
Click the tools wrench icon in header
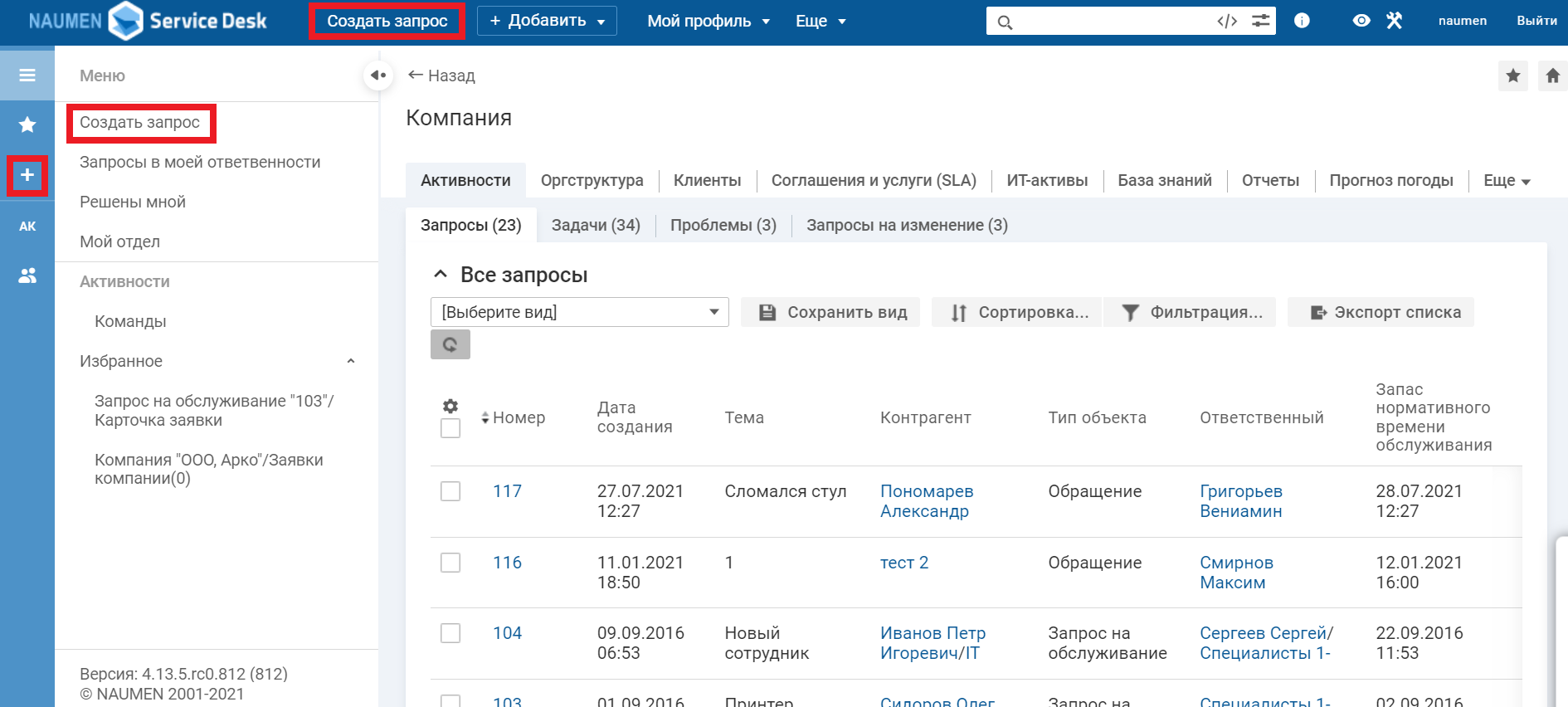tap(1394, 21)
